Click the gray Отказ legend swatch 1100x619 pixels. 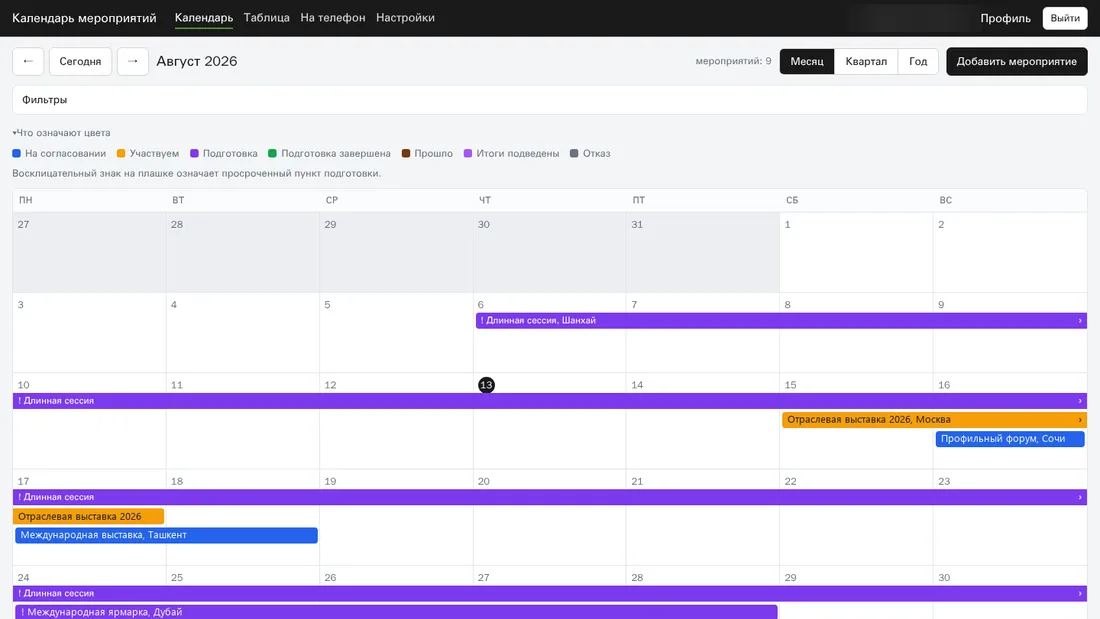(x=574, y=153)
